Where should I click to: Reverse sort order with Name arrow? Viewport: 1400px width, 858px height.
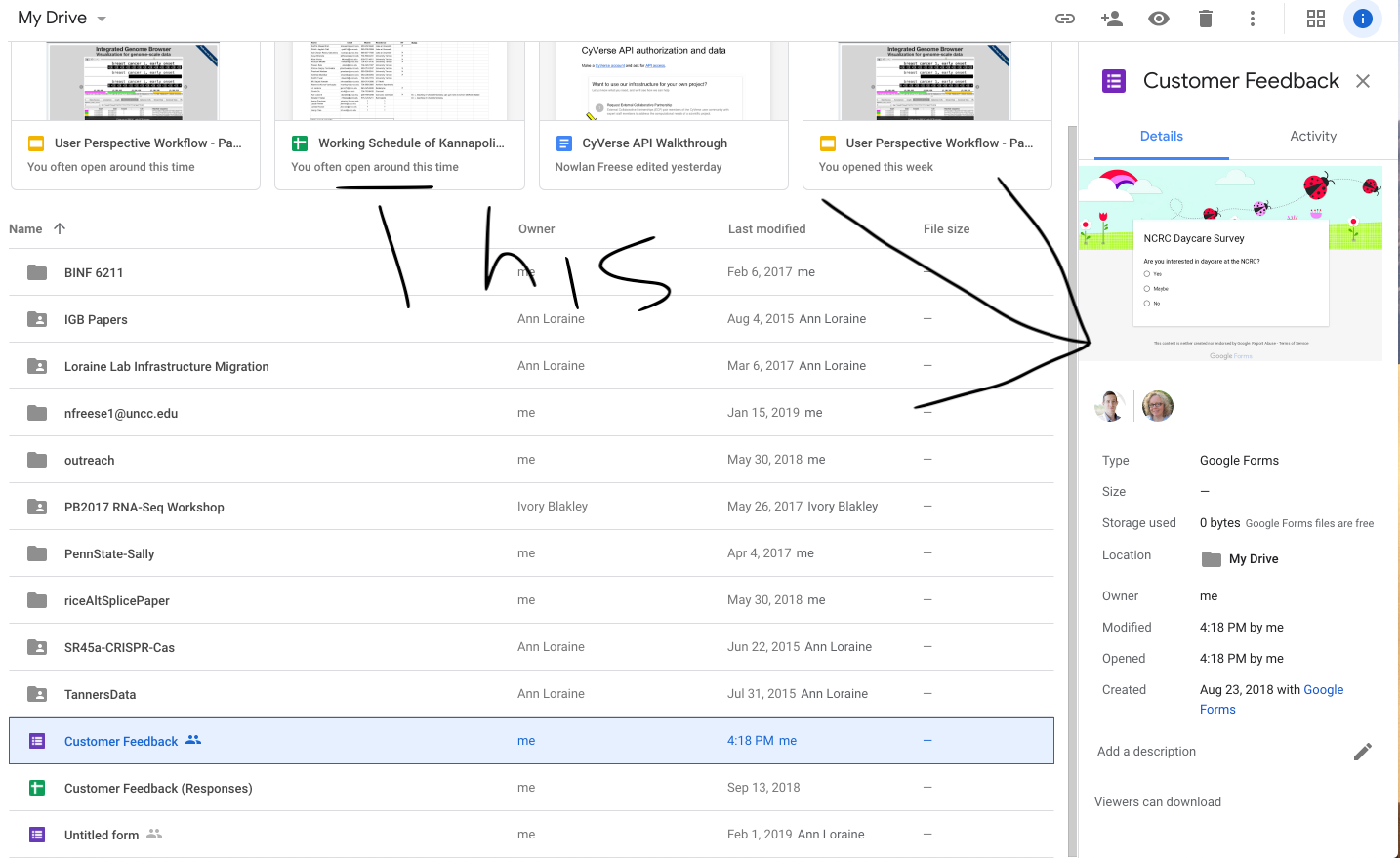pos(60,228)
